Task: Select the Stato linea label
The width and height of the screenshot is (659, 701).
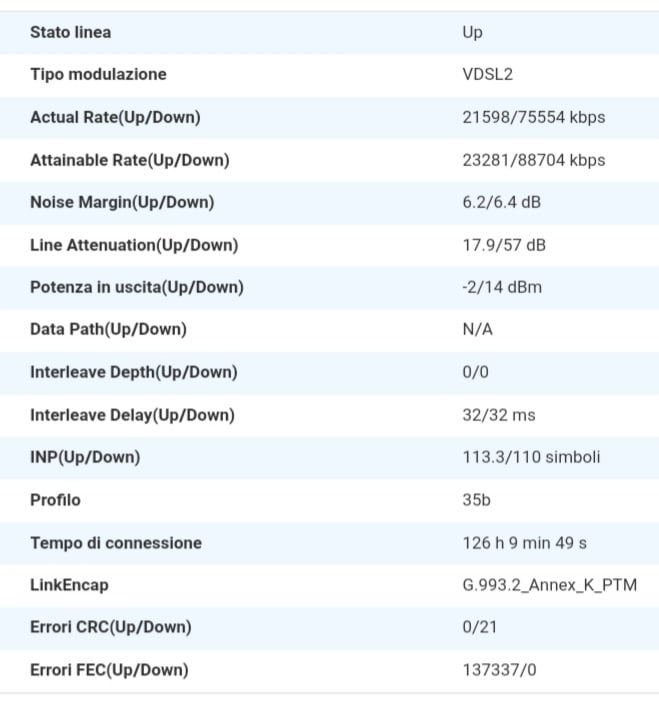Action: 71,32
